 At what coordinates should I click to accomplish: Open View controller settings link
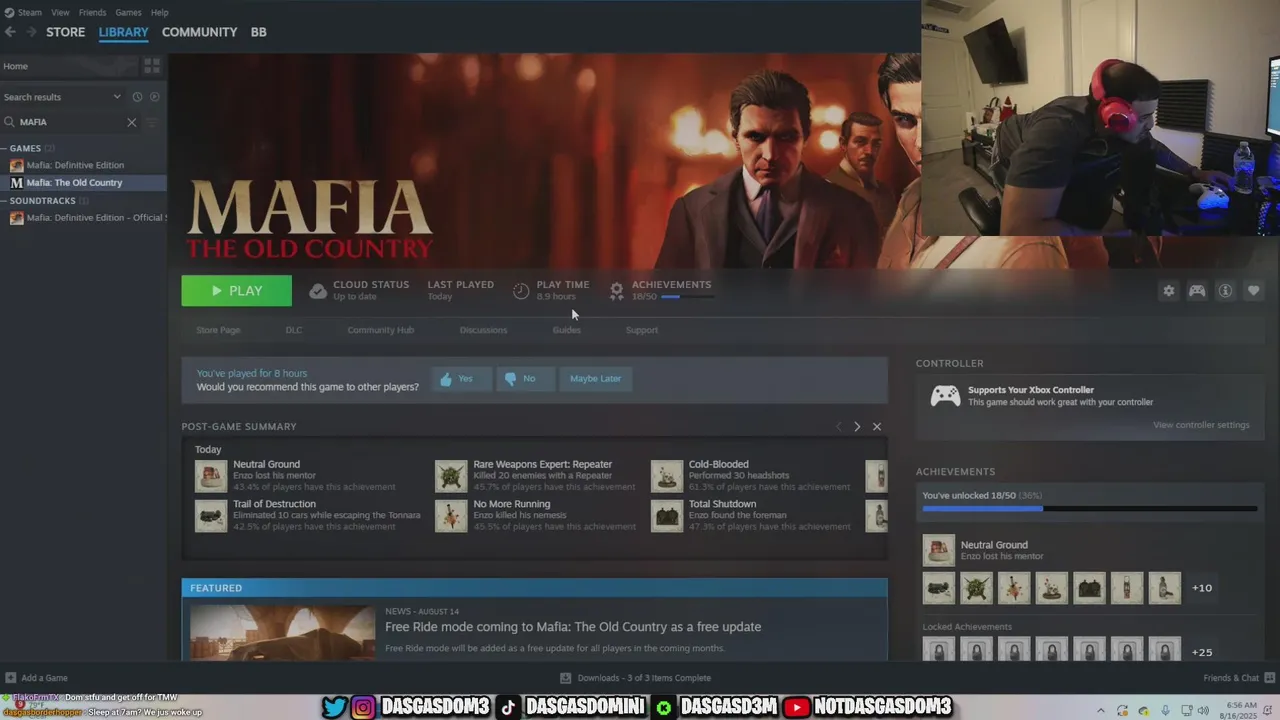click(1201, 425)
